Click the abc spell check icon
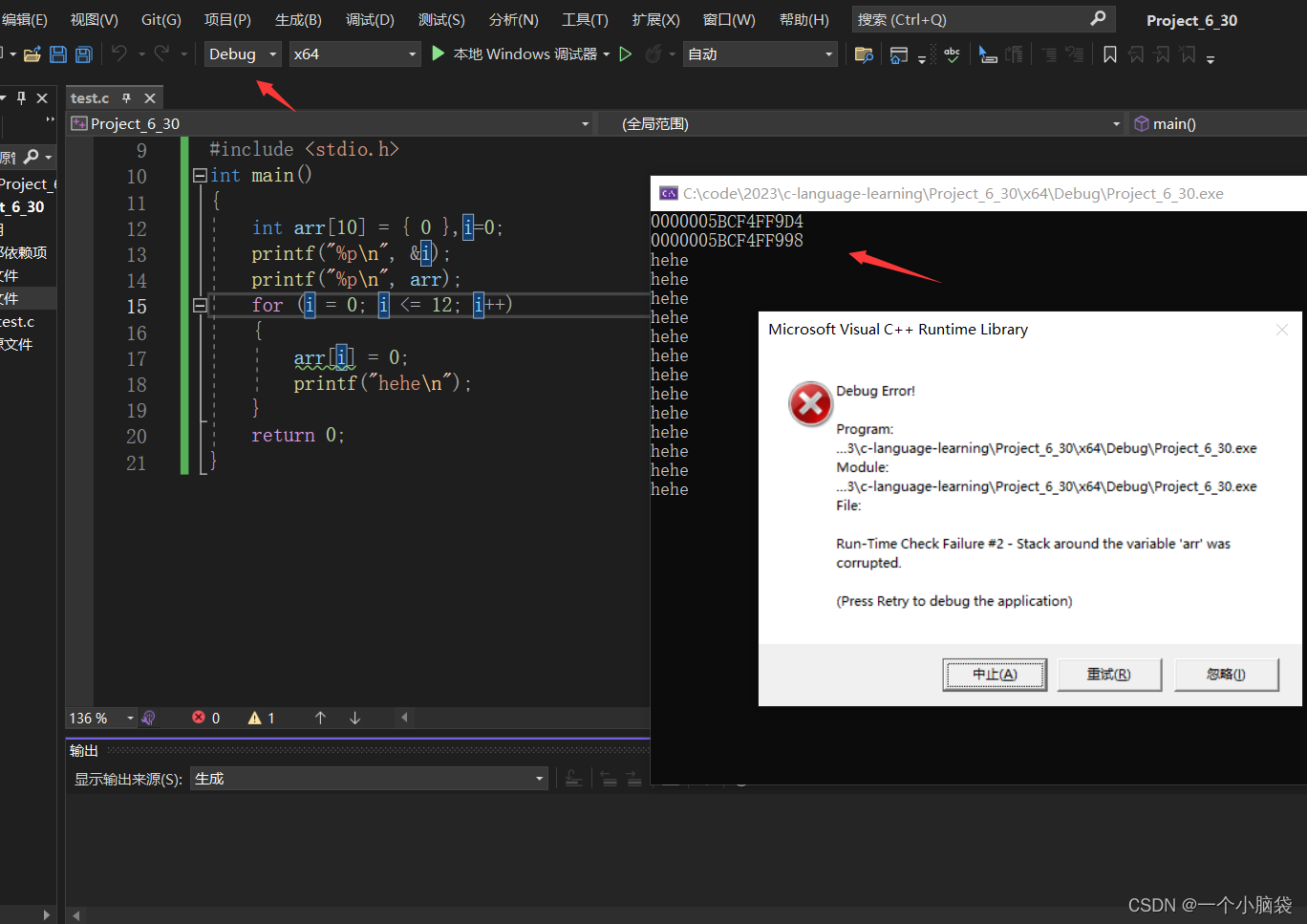Image resolution: width=1307 pixels, height=924 pixels. [x=952, y=54]
